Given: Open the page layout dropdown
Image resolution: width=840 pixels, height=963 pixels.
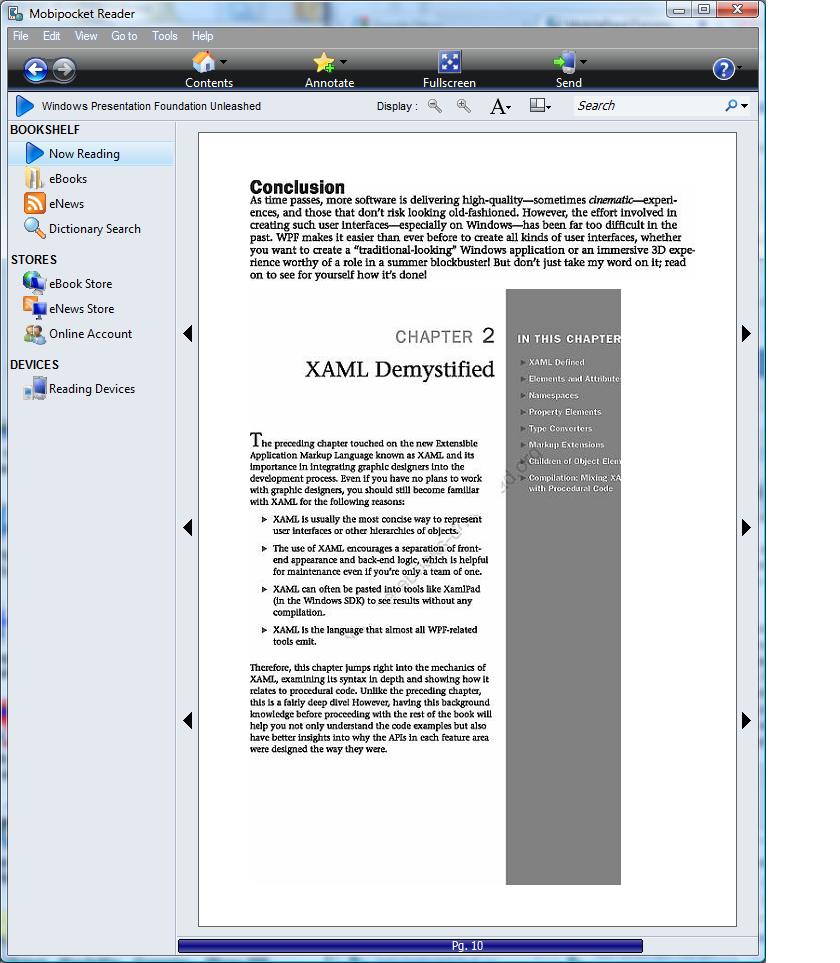Looking at the screenshot, I should point(540,106).
